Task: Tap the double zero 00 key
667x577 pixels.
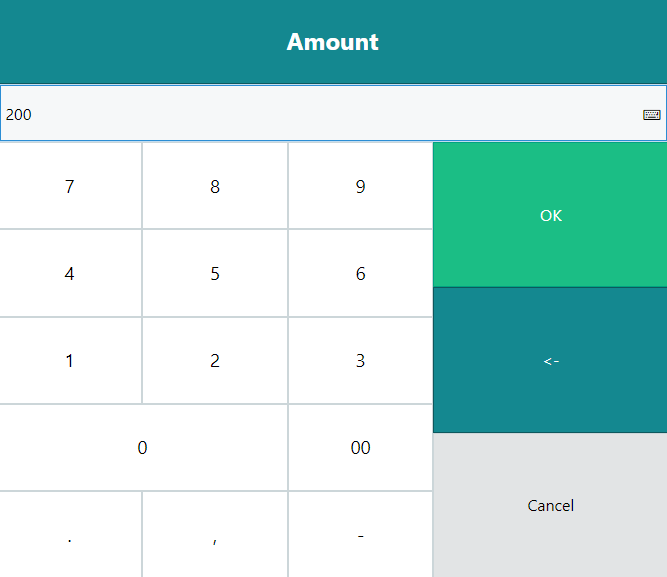Action: [x=360, y=448]
